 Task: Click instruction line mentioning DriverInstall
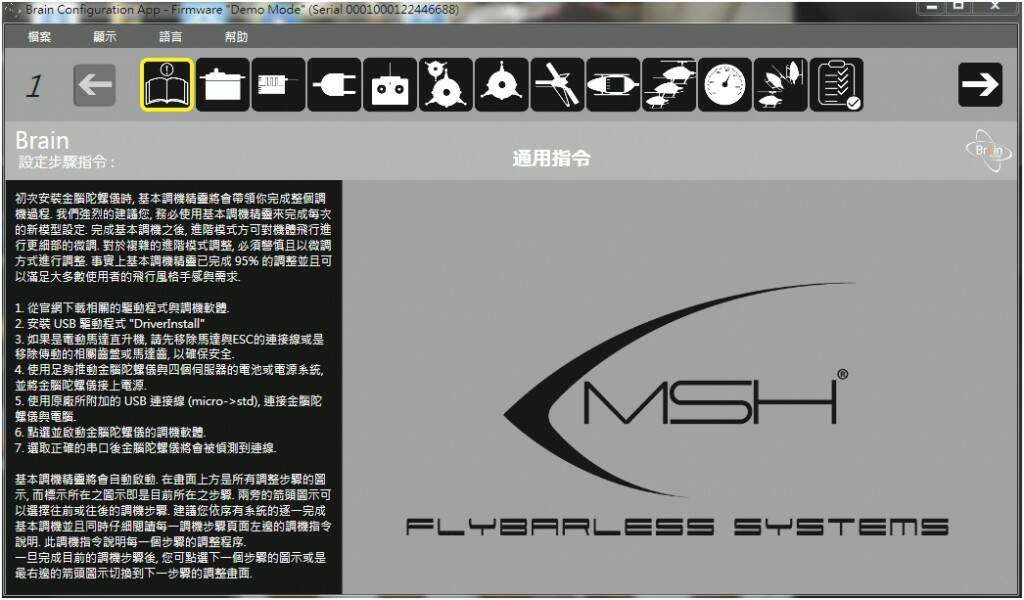[110, 324]
